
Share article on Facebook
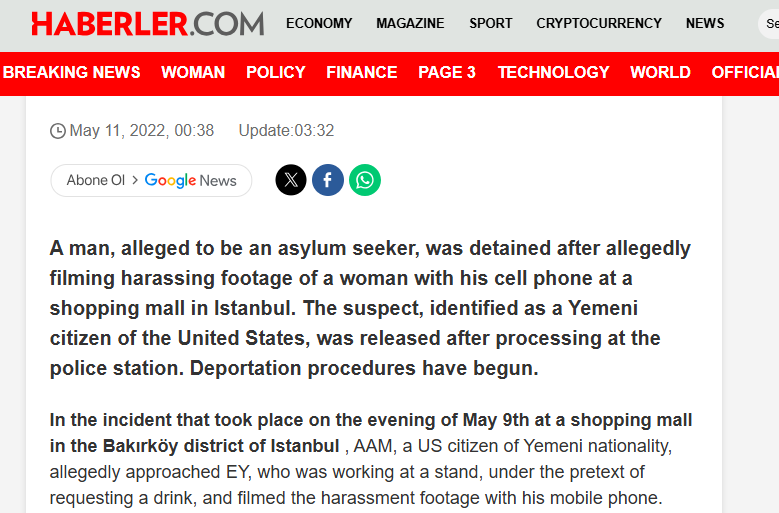pos(328,180)
